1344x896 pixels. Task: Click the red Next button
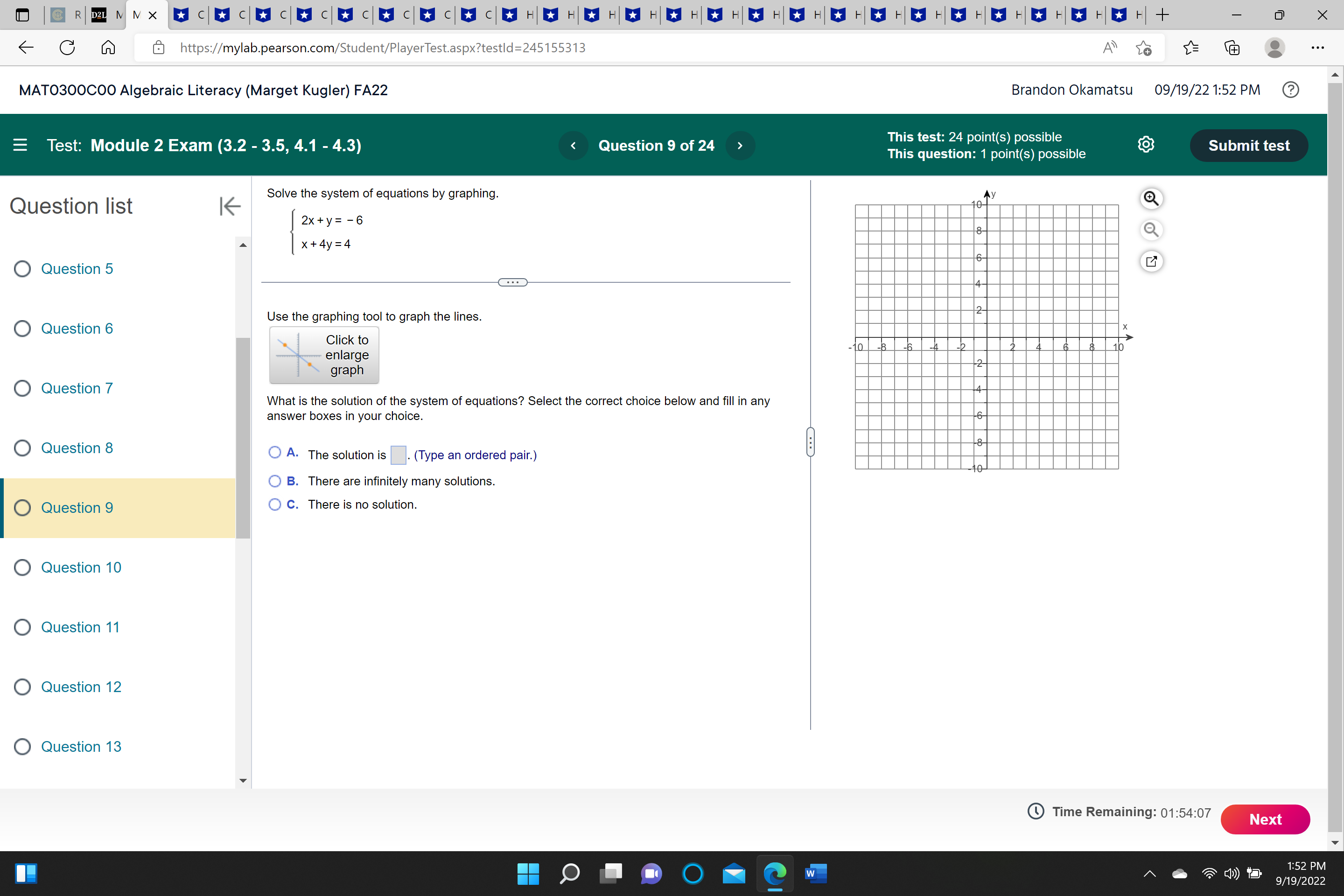1265,819
